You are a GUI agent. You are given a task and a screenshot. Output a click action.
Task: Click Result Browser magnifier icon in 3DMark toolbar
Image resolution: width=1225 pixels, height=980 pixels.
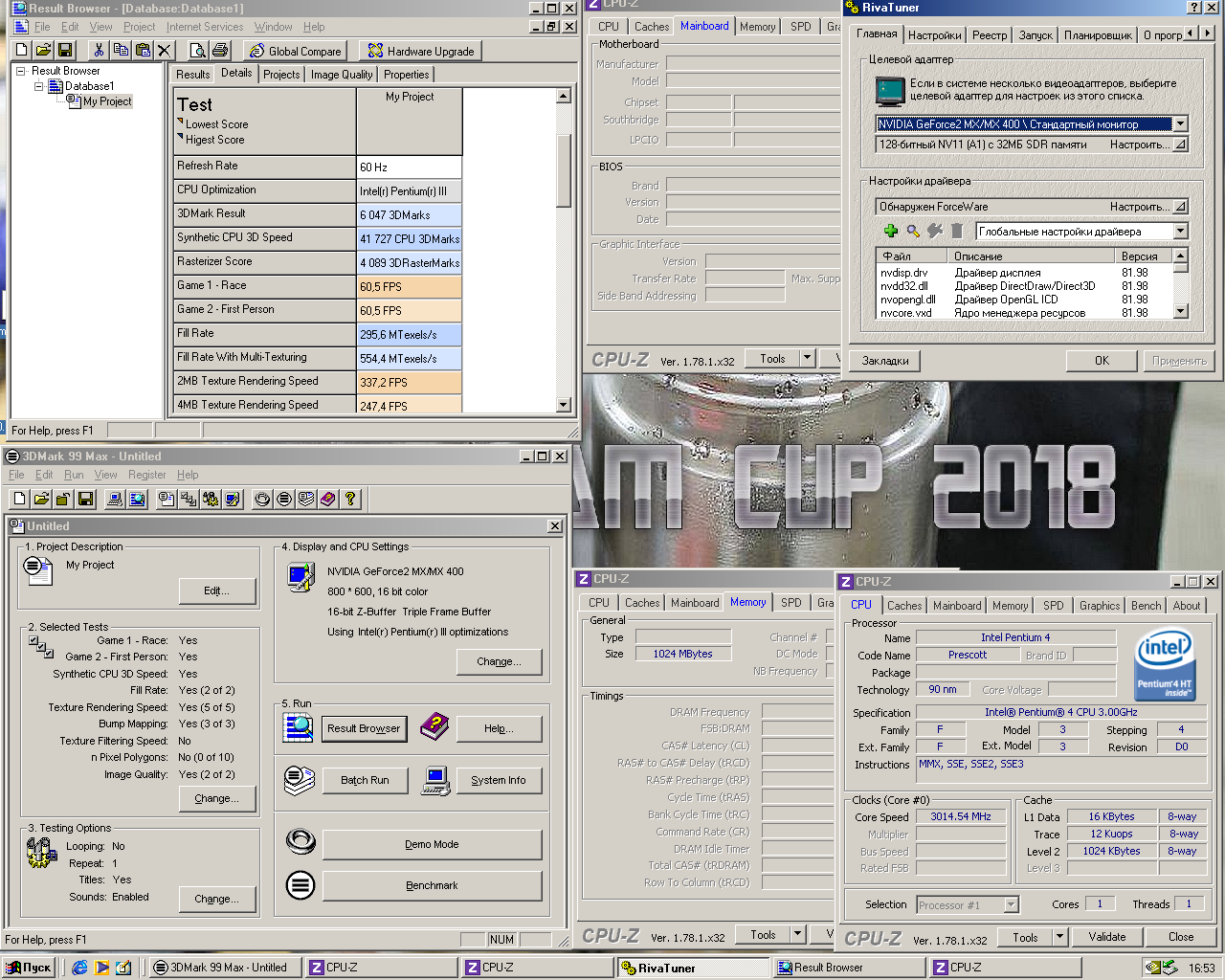point(137,499)
